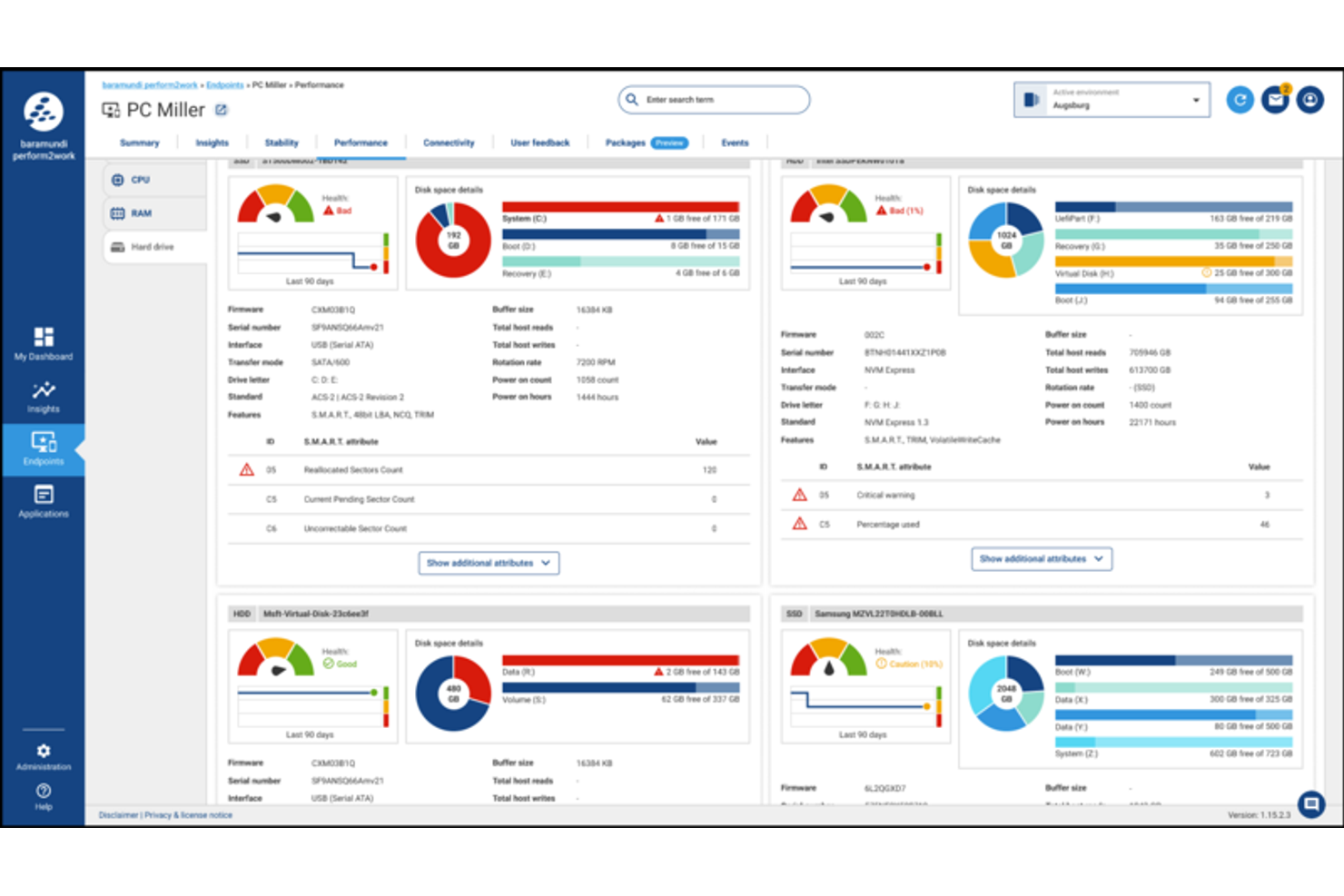Image resolution: width=1344 pixels, height=896 pixels.
Task: Open the Active environment Augsburg dropdown
Action: pos(1112,99)
